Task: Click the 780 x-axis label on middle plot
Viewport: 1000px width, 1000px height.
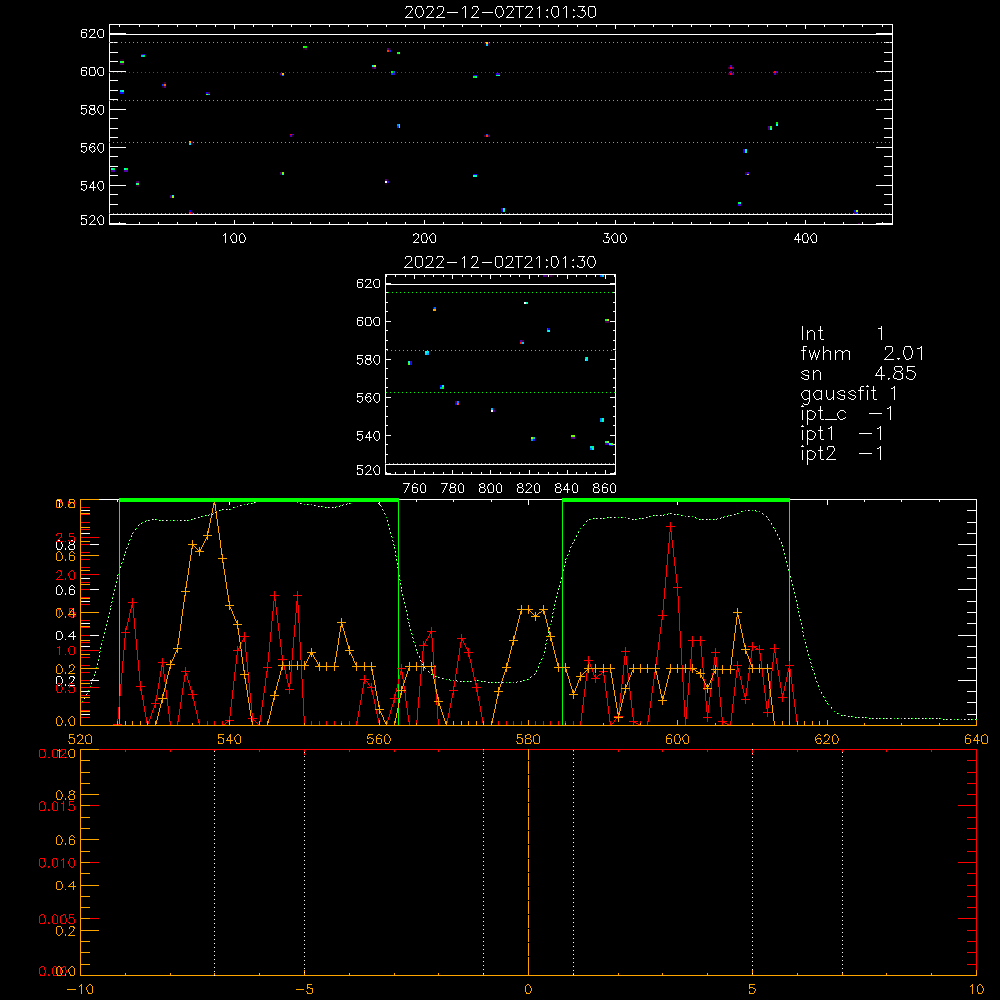Action: 453,489
